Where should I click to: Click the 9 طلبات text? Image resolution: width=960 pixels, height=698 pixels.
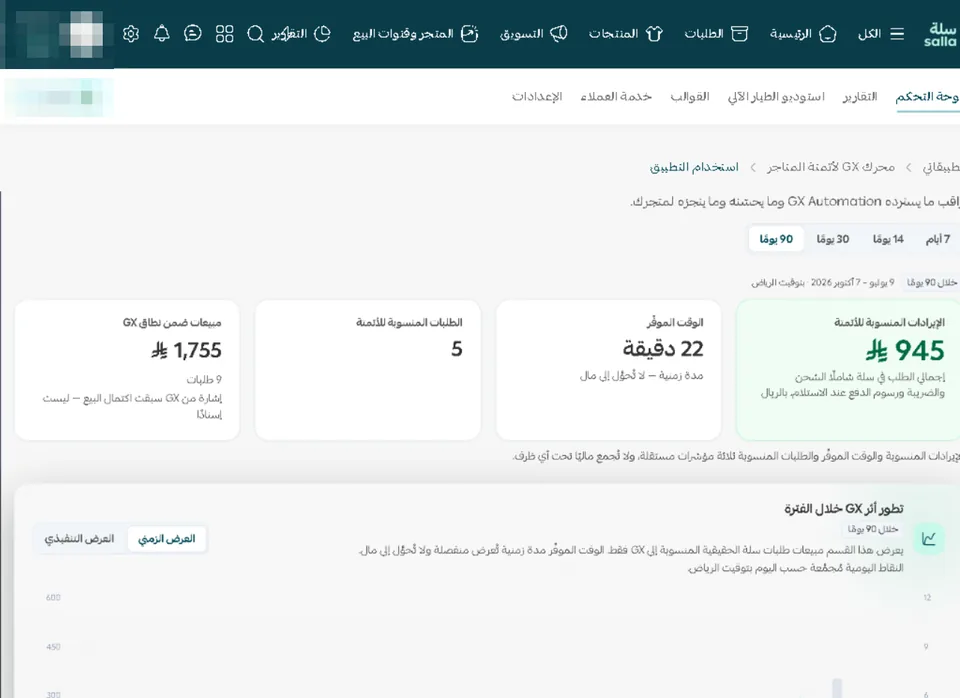(x=204, y=380)
